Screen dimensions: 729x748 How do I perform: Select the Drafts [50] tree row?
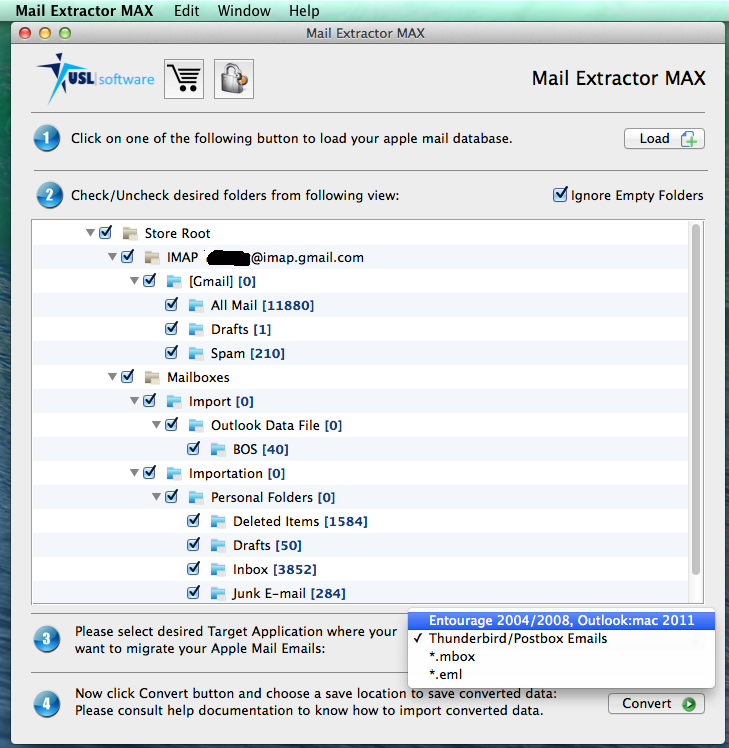click(x=360, y=546)
